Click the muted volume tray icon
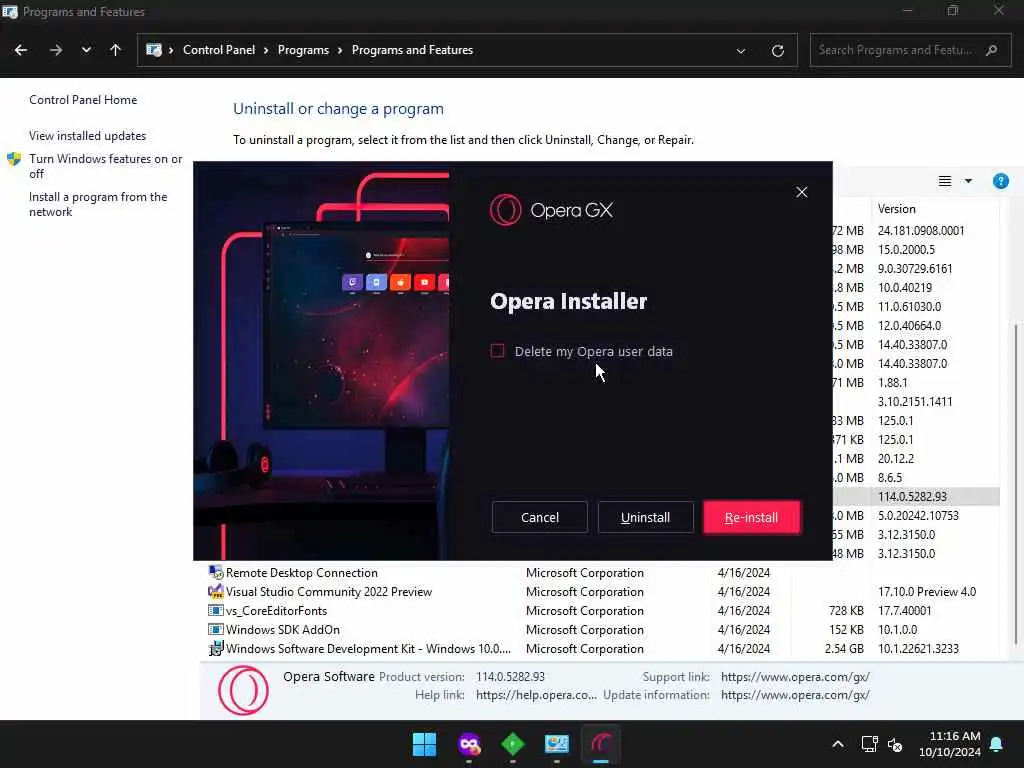The image size is (1024, 768). click(x=895, y=744)
